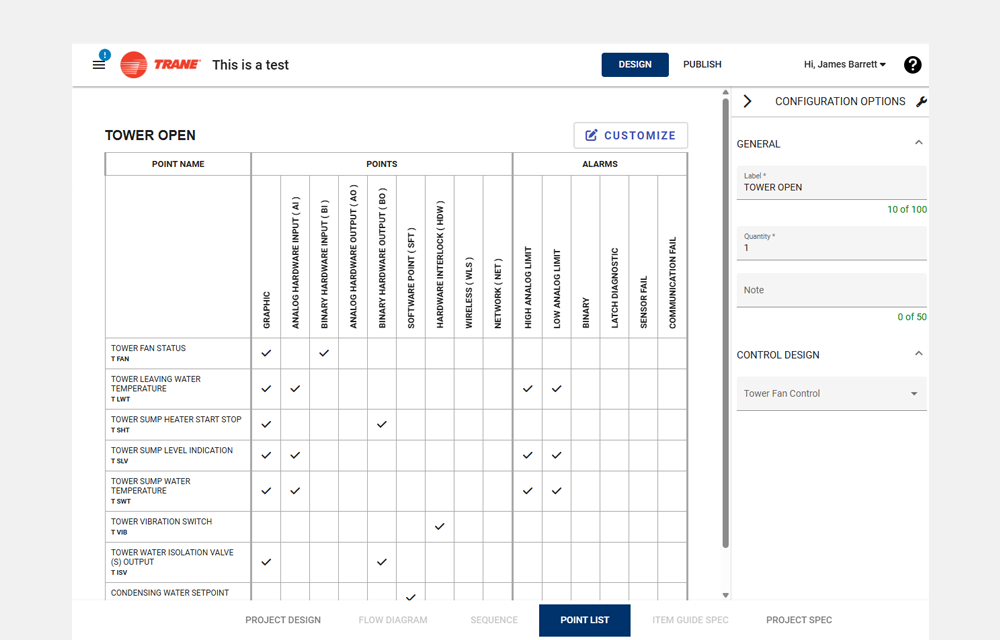Click the 'SENSOR FAIL' column header
Screen dimensions: 1000x640
[643, 302]
